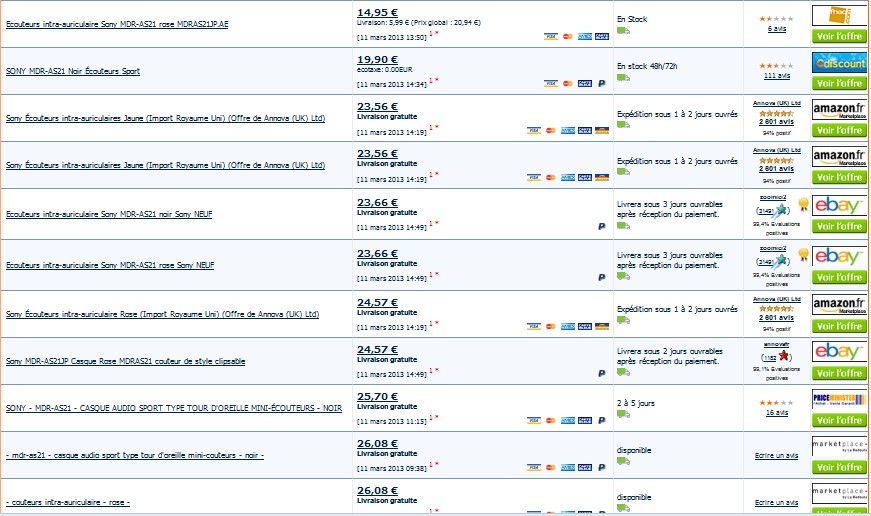Open '- couteurs intra-auriculaire - rose -' link
The width and height of the screenshot is (871, 516).
coord(68,502)
